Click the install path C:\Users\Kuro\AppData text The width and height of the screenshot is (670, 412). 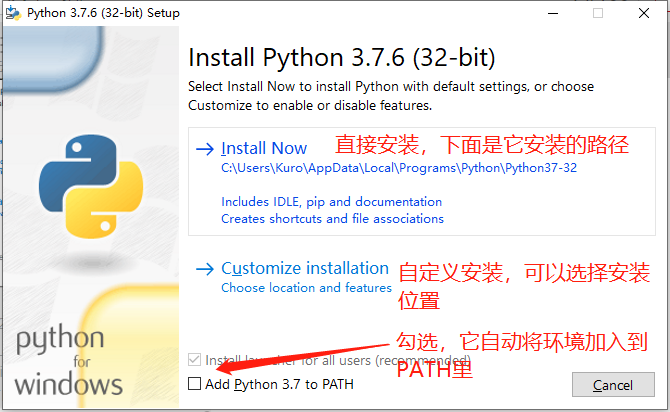pyautogui.click(x=399, y=168)
